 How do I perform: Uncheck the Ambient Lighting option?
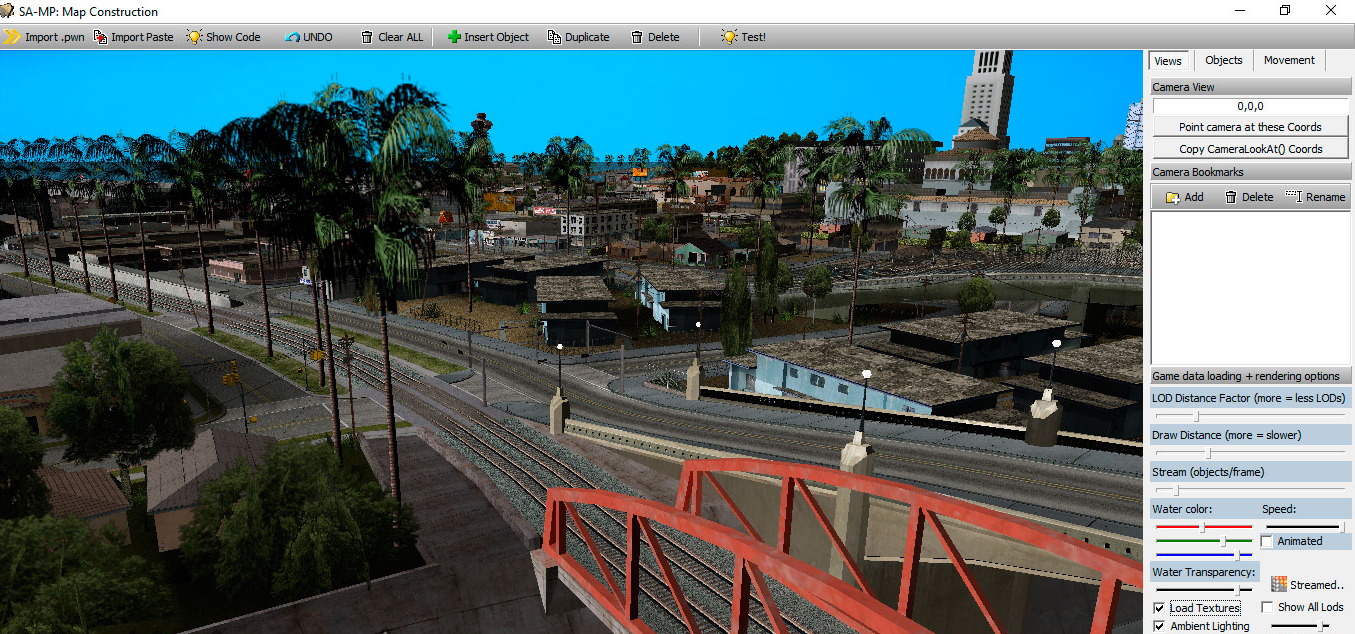coord(1159,625)
